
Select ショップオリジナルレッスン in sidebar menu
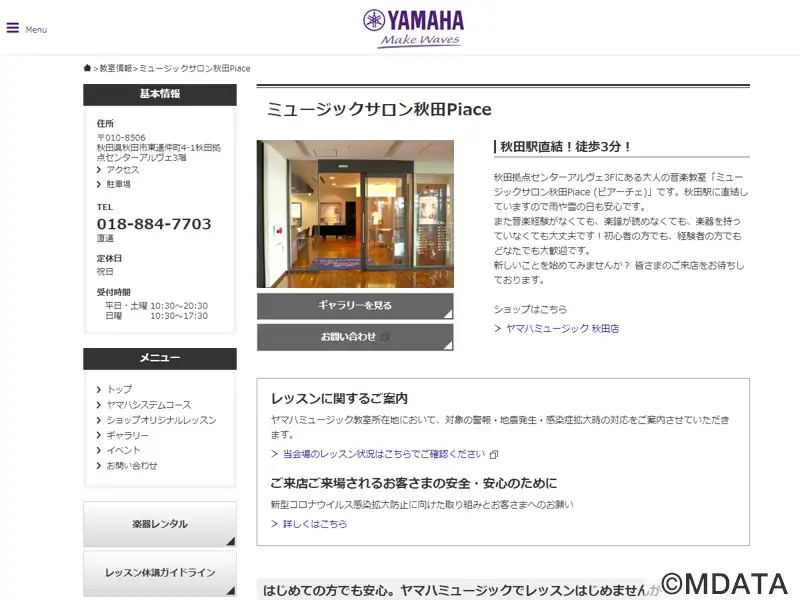tap(161, 420)
